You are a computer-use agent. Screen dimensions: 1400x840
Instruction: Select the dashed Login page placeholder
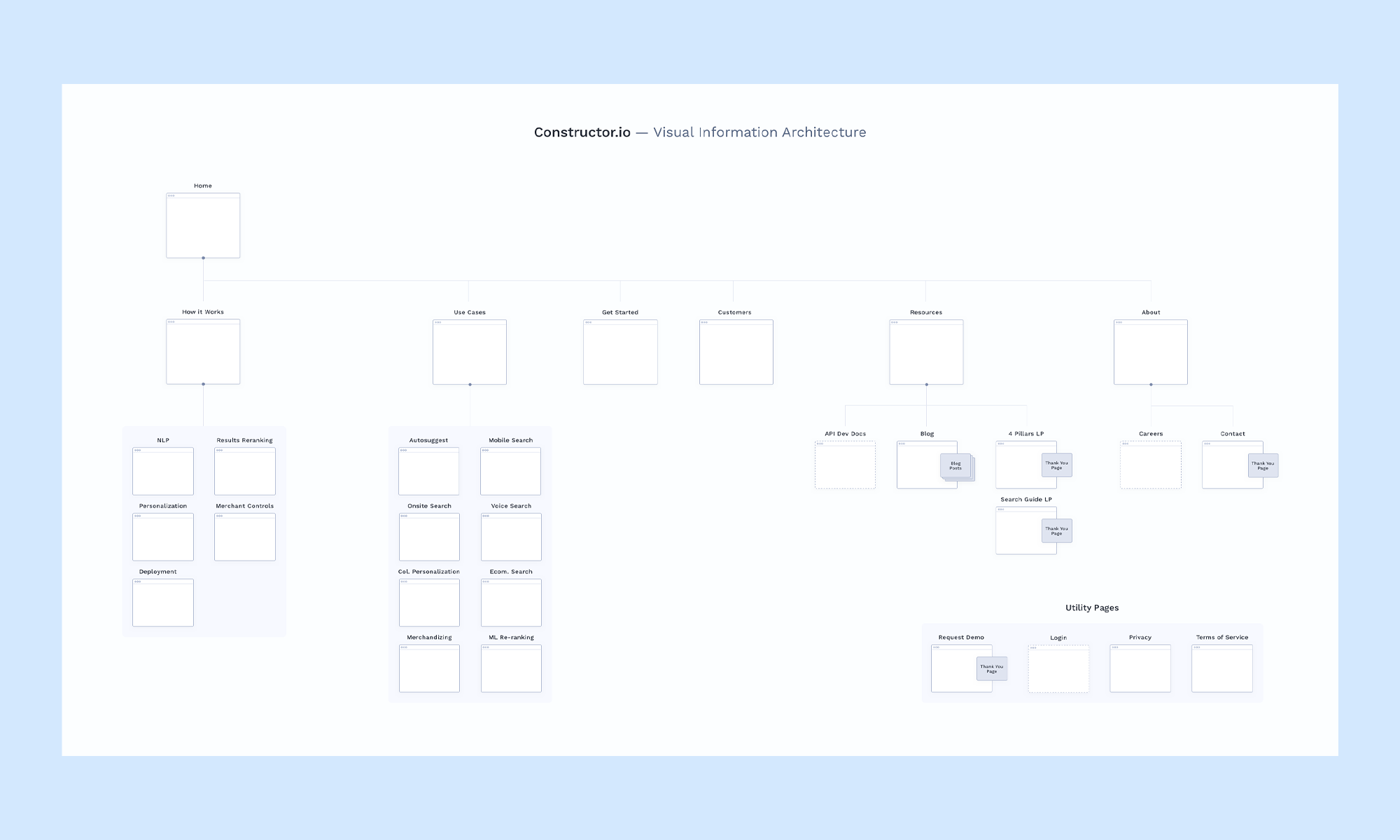(1058, 668)
